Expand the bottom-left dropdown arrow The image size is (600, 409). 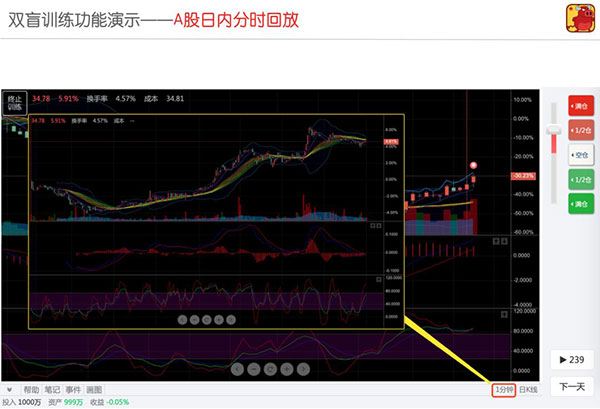(9, 390)
